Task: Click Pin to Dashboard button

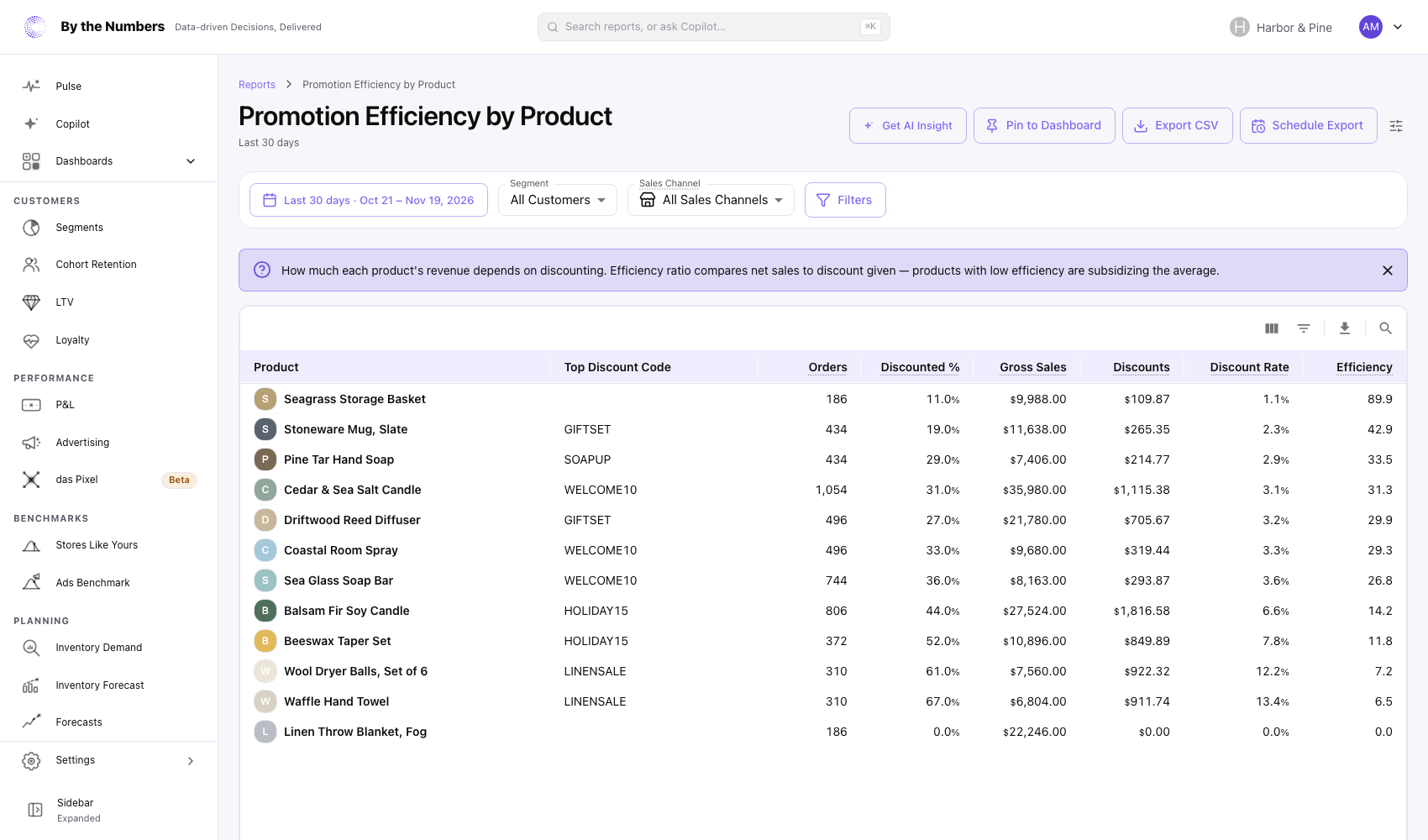Action: pos(1044,126)
